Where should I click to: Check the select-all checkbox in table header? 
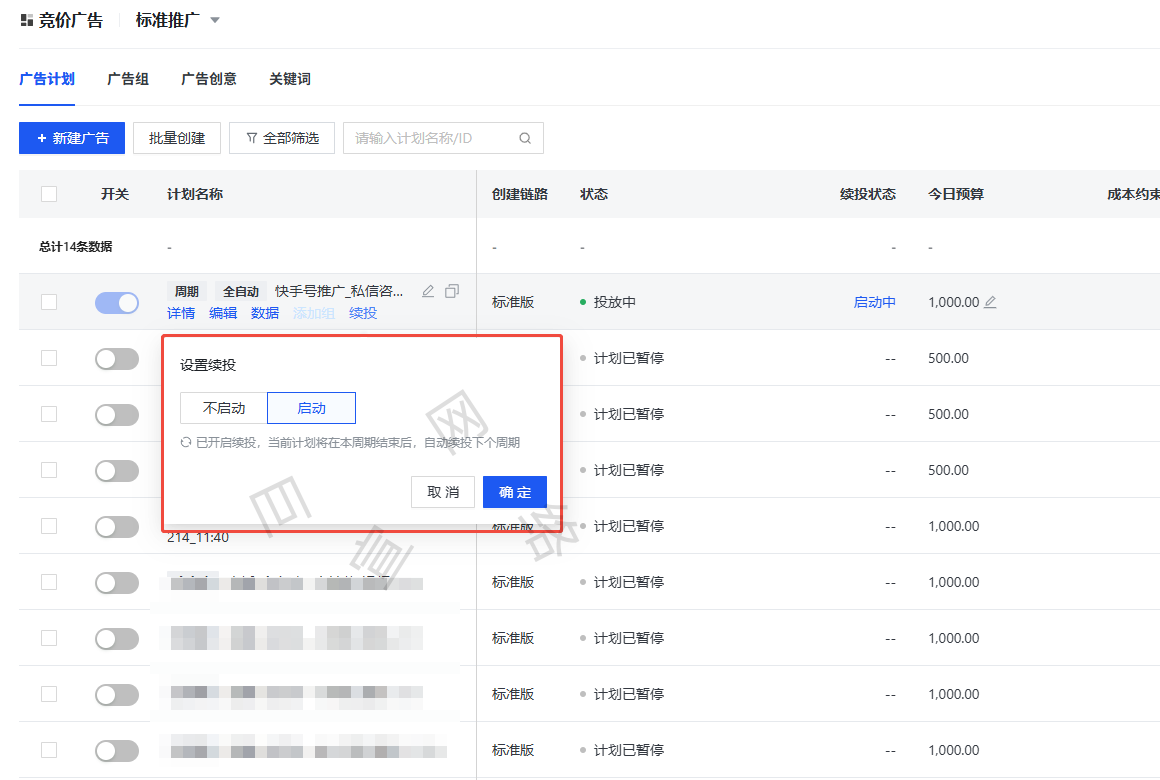pyautogui.click(x=49, y=193)
